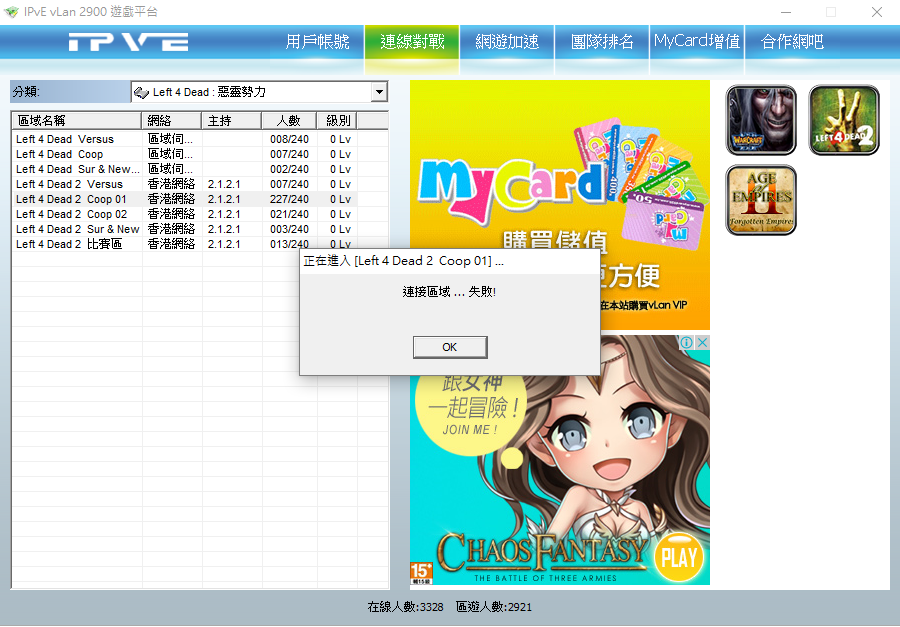Go to the 合作網吧 tab

click(792, 42)
